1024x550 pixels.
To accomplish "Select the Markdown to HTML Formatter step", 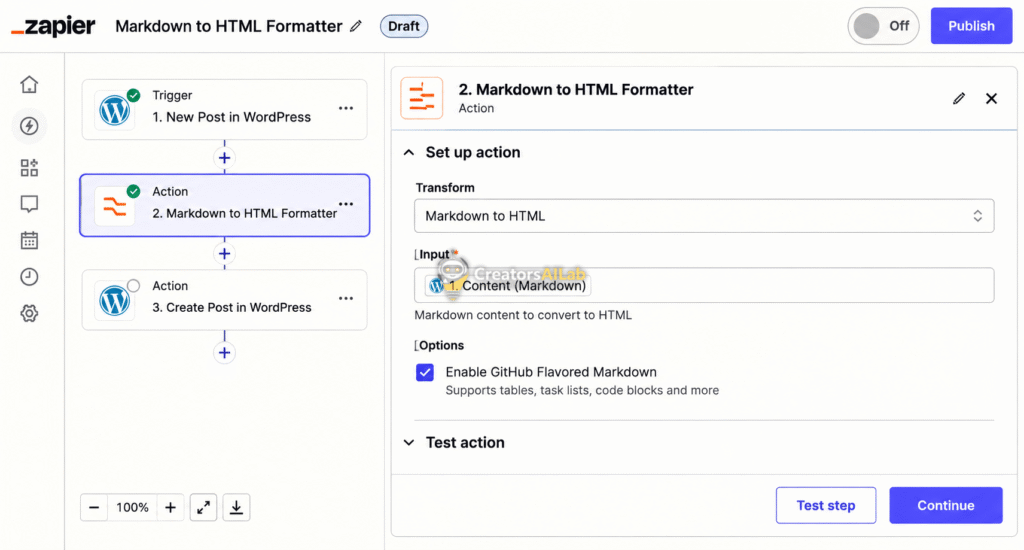I will coord(225,205).
